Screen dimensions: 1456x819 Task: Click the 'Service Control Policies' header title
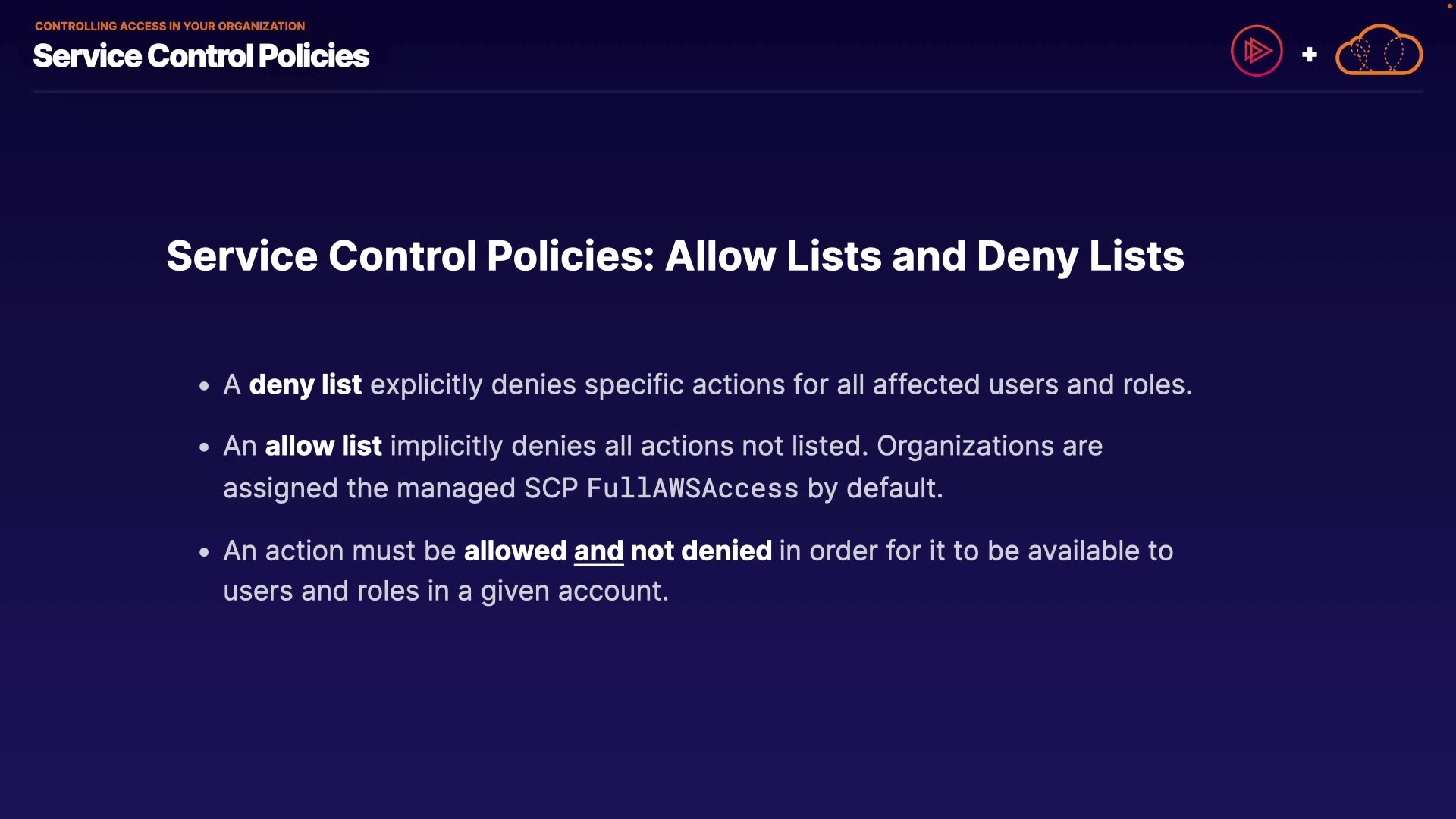coord(201,56)
